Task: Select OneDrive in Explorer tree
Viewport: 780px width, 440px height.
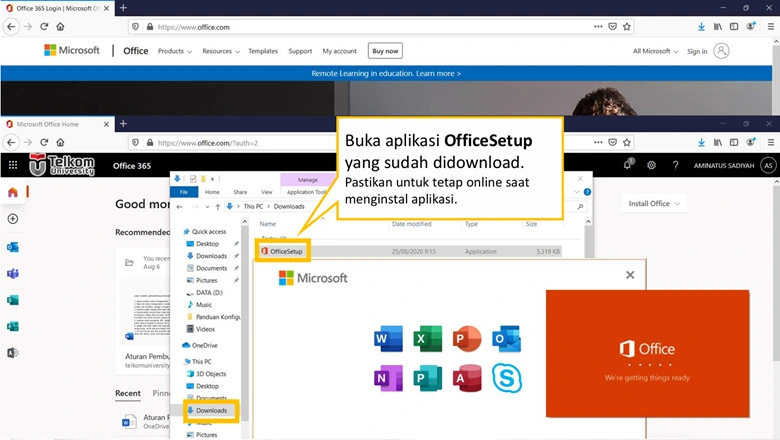Action: click(x=204, y=345)
